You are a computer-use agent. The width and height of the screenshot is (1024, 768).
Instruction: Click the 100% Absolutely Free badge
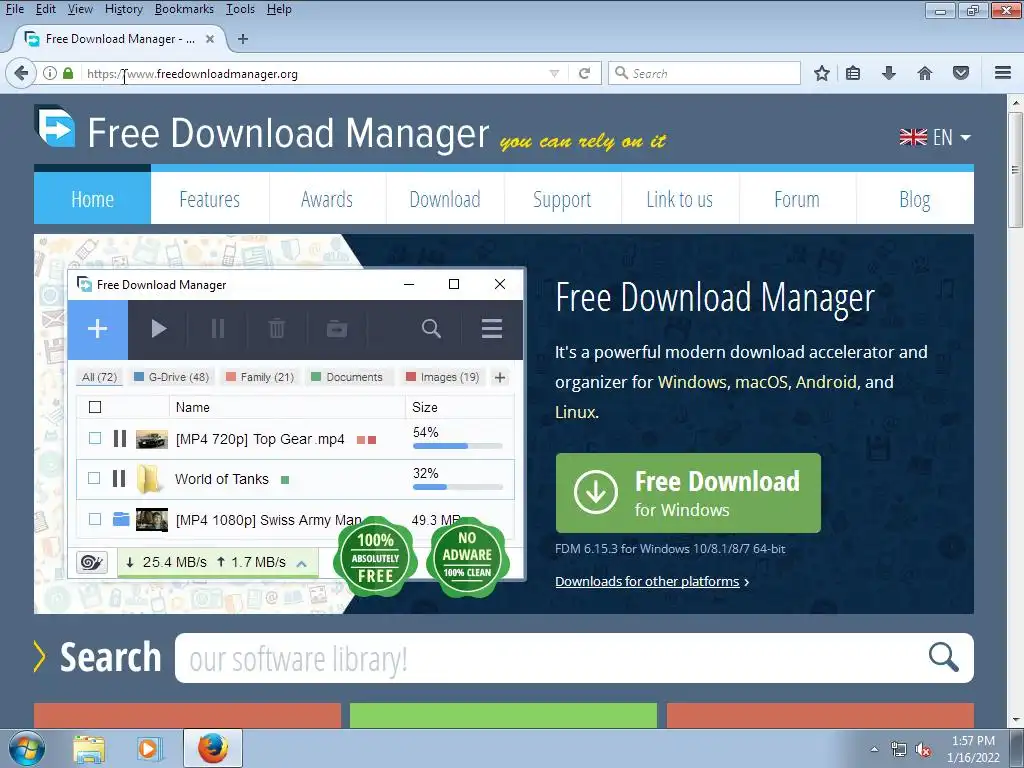click(376, 557)
